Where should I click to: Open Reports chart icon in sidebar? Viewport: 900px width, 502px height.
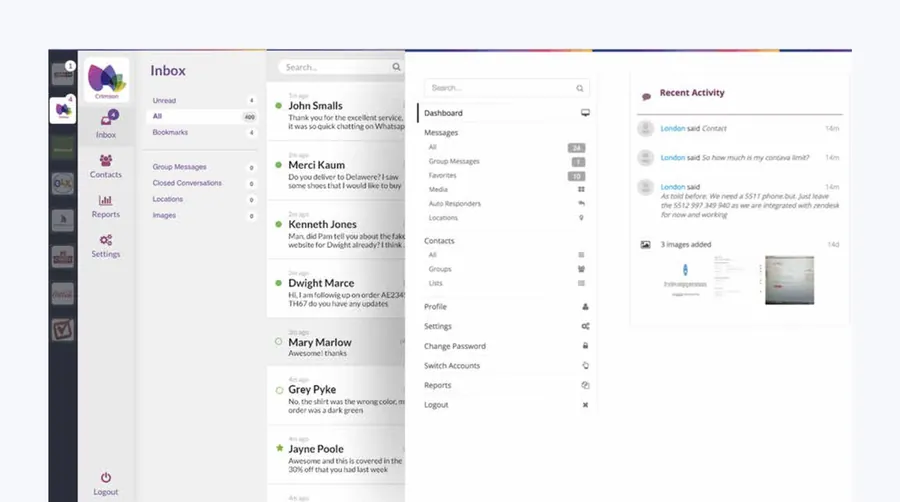tap(106, 200)
